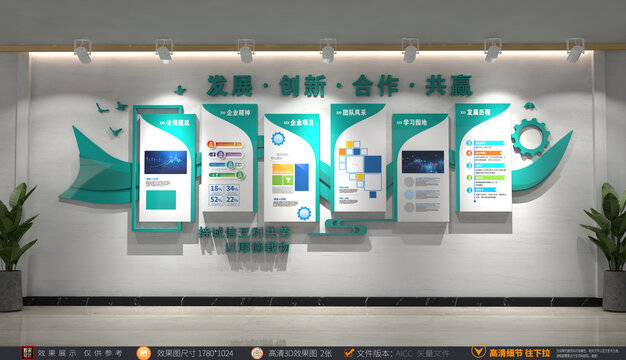The image size is (626, 360).
Task: Click the purple person icon in 企业精神 panel
Action: tap(221, 154)
